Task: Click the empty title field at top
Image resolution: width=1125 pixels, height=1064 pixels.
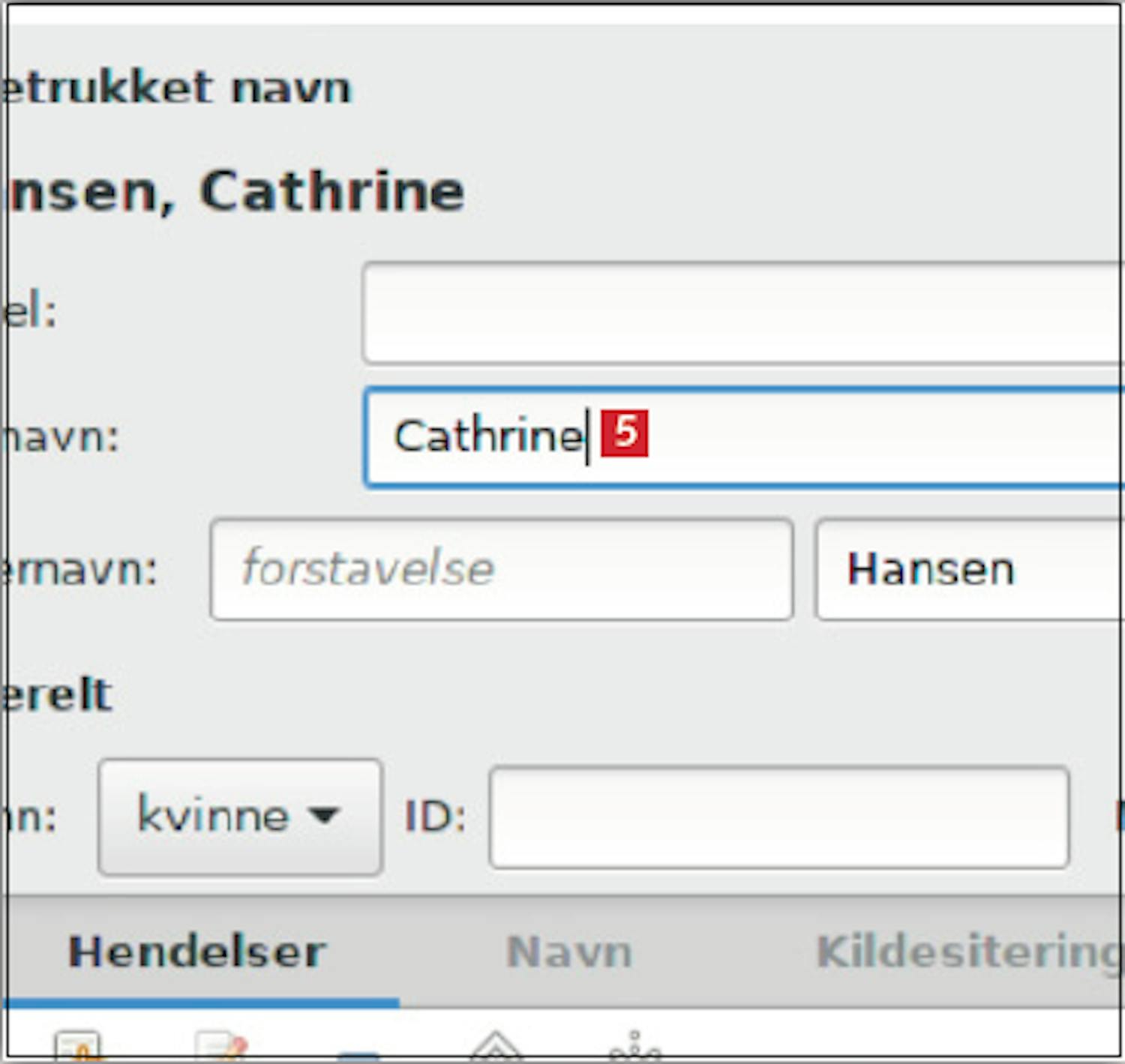Action: [742, 313]
